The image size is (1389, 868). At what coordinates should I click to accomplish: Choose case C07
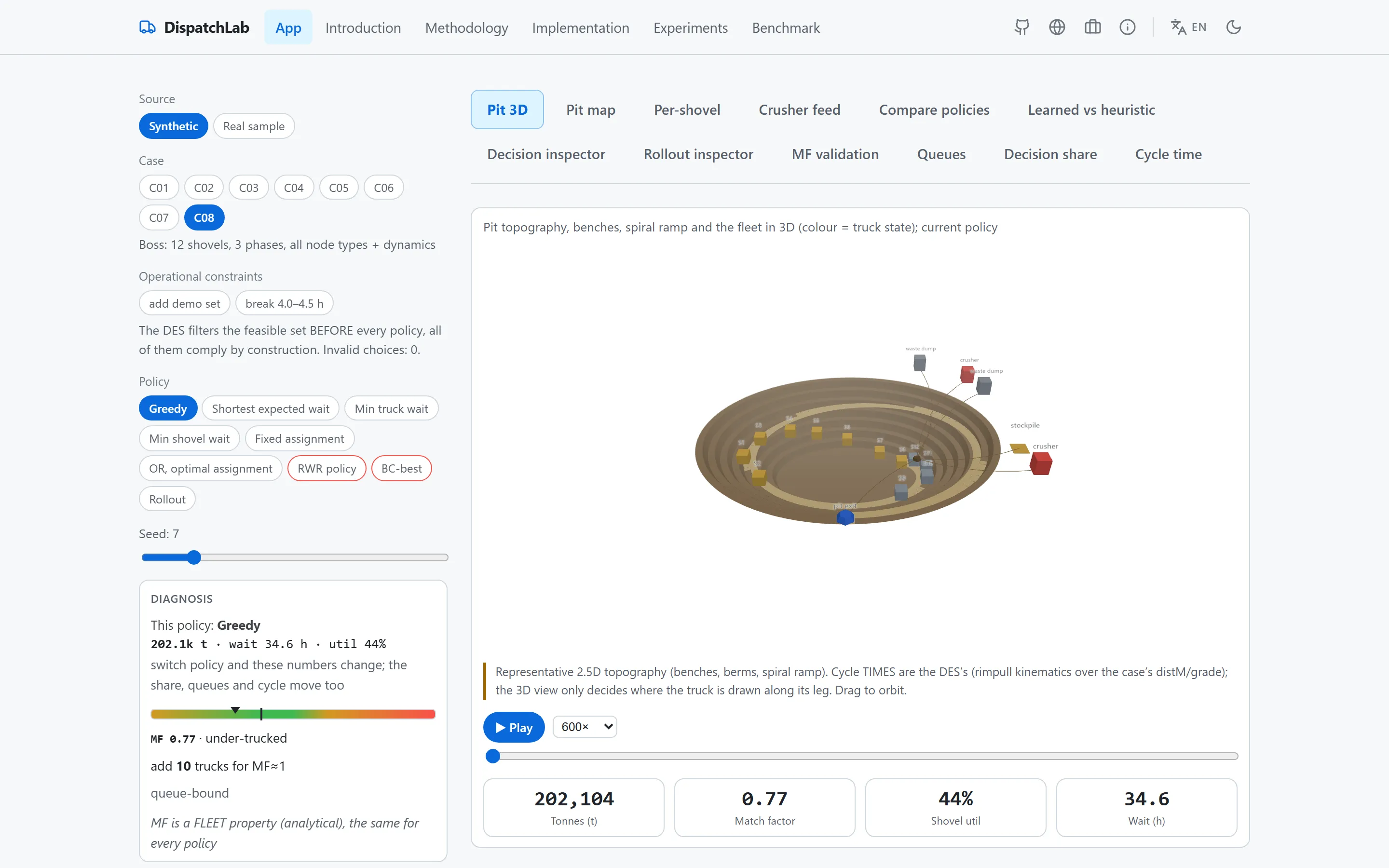tap(158, 217)
